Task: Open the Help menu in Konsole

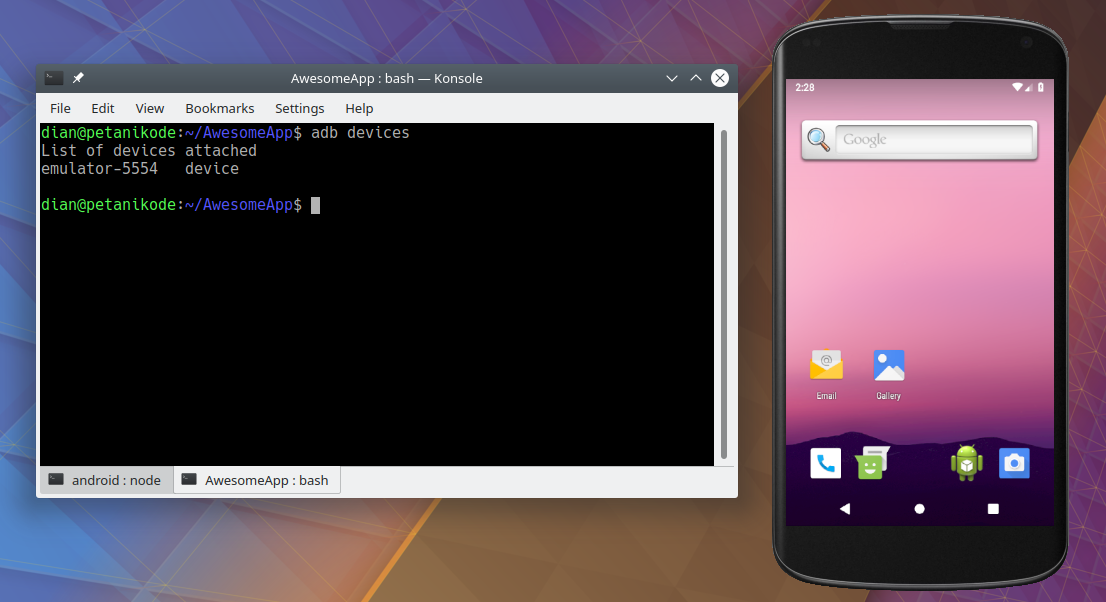Action: tap(359, 109)
